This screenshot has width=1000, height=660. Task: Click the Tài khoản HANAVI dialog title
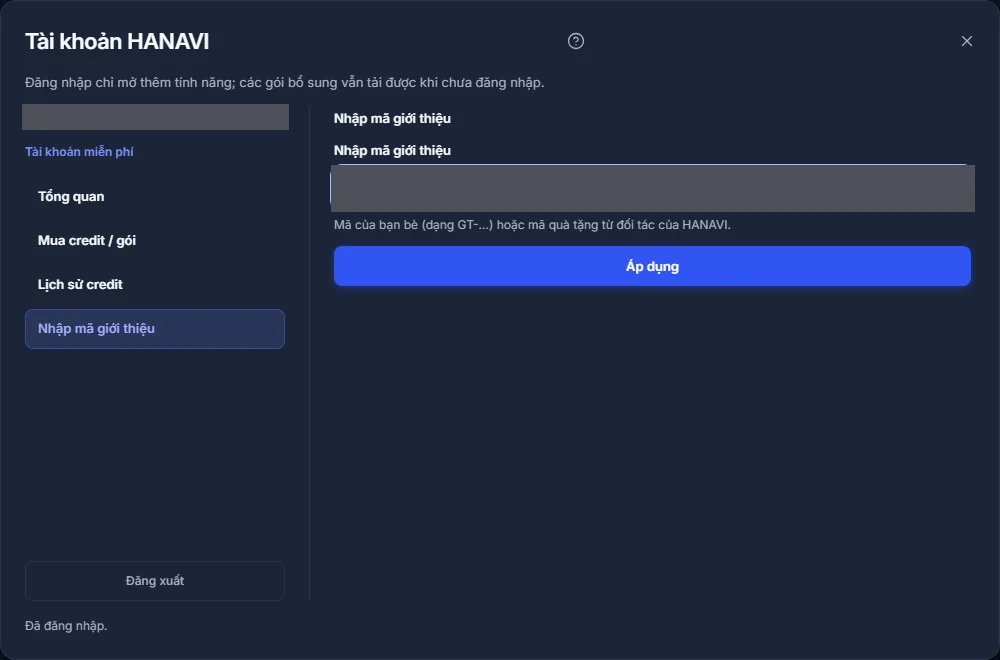[117, 41]
